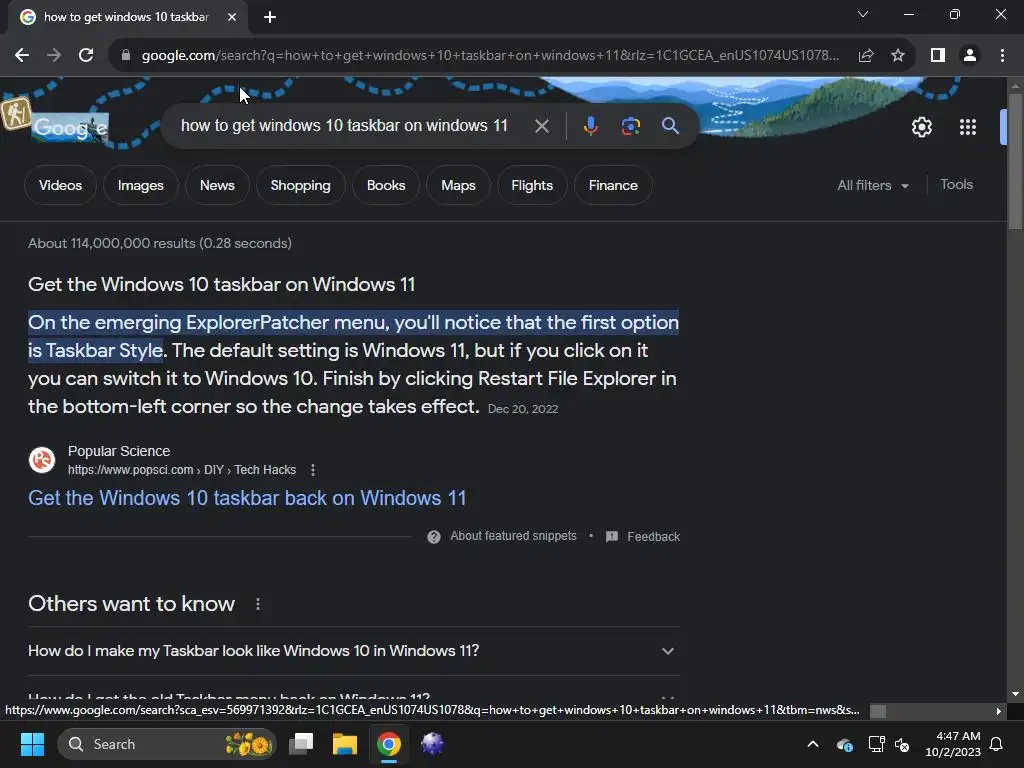Click the Google doodle logo

[70, 128]
